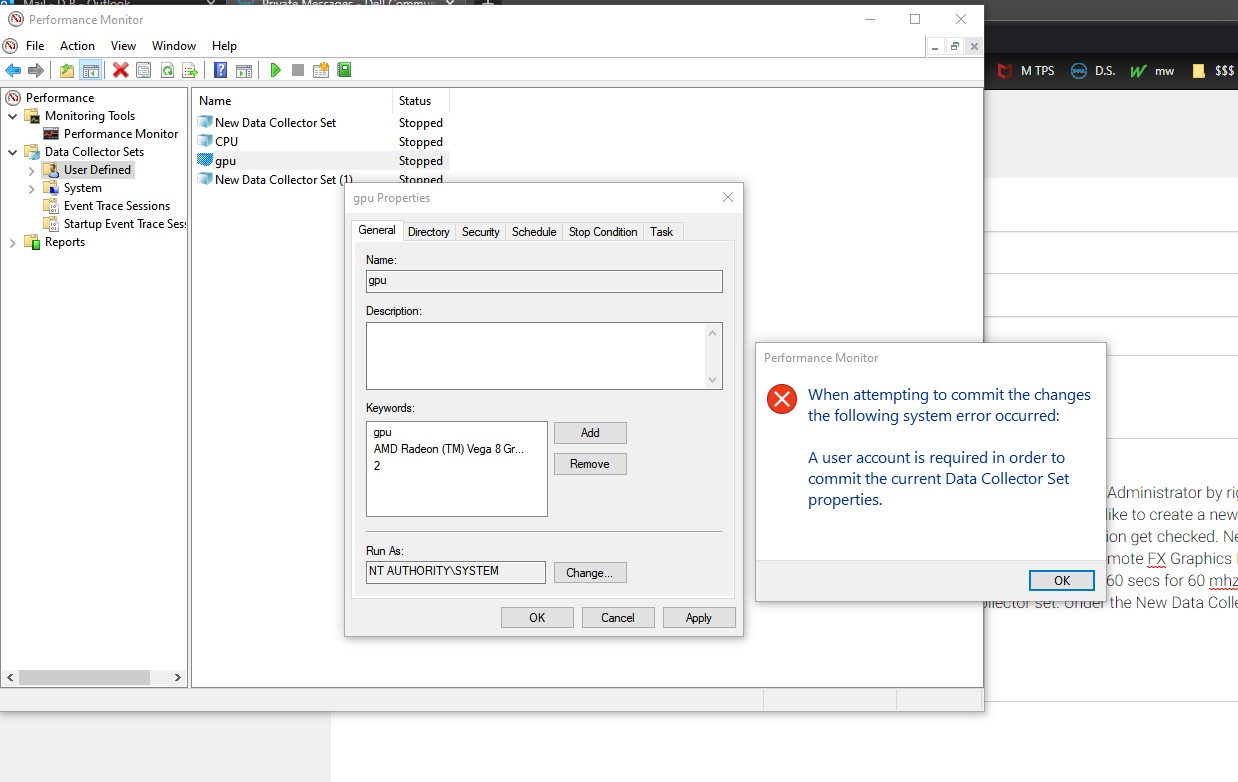The height and width of the screenshot is (782, 1238).
Task: Expand the System tree node
Action: click(31, 188)
